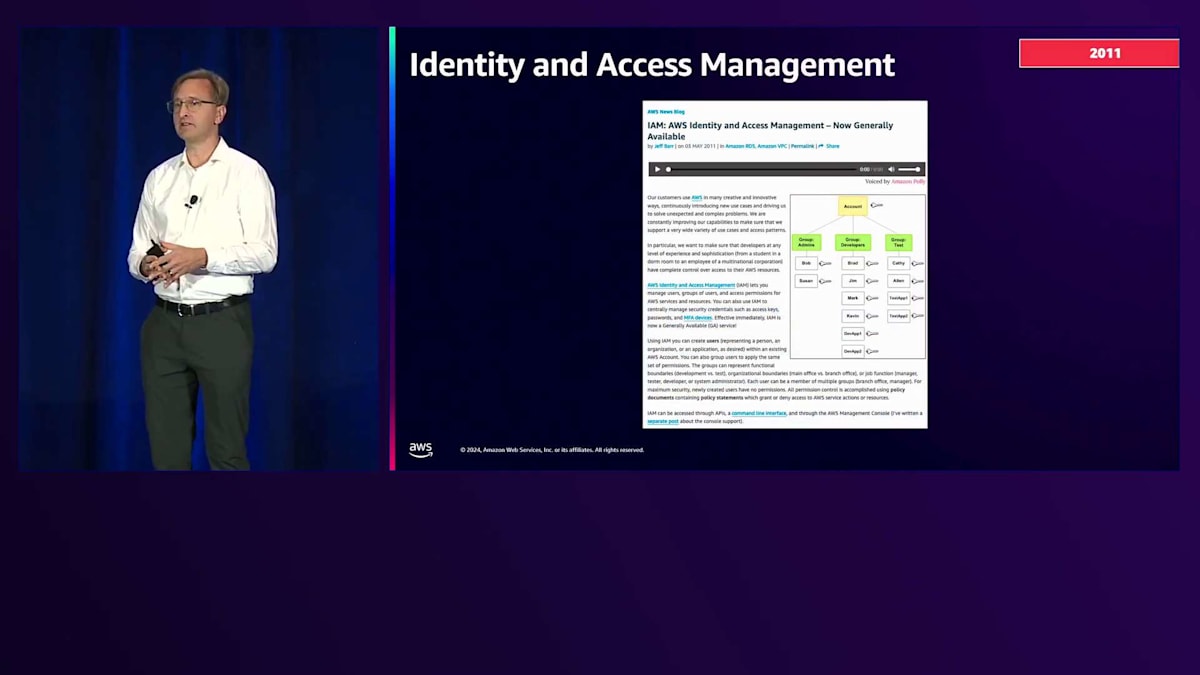Select the Bob user box

click(x=806, y=263)
